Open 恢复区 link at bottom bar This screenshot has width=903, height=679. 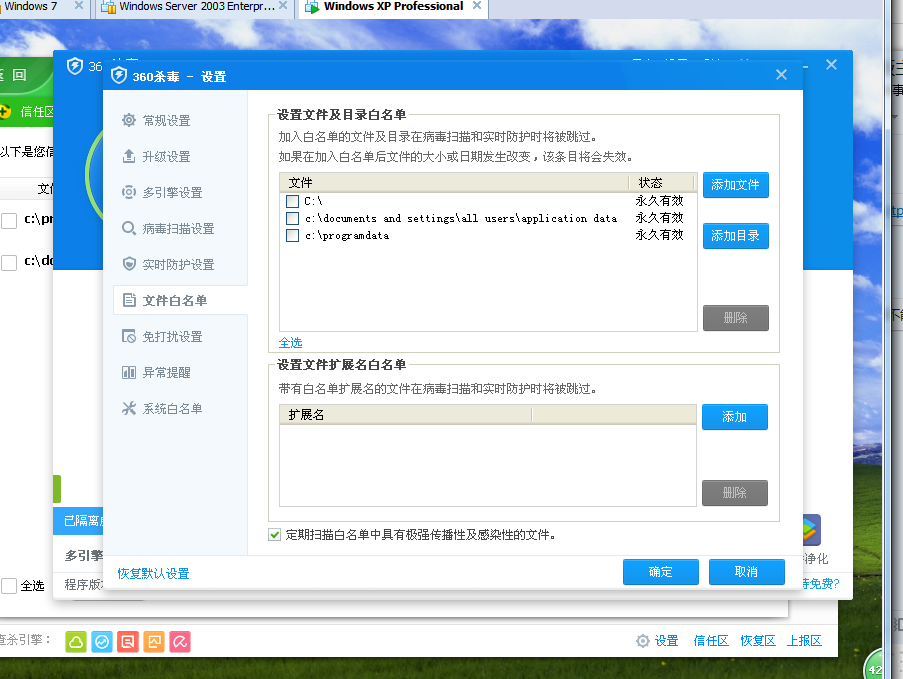tap(757, 640)
